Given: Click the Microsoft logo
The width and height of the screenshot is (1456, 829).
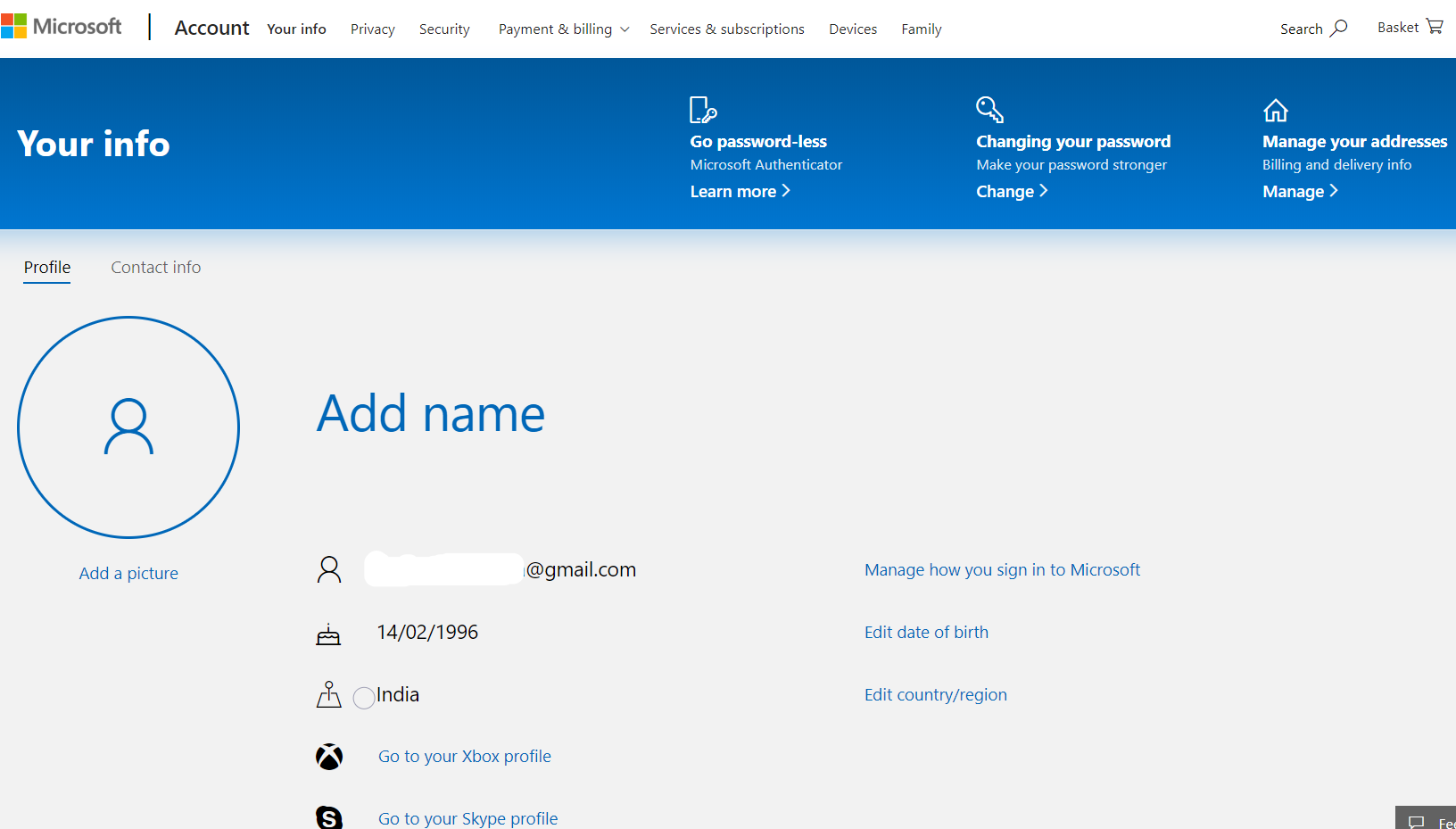Looking at the screenshot, I should (62, 27).
